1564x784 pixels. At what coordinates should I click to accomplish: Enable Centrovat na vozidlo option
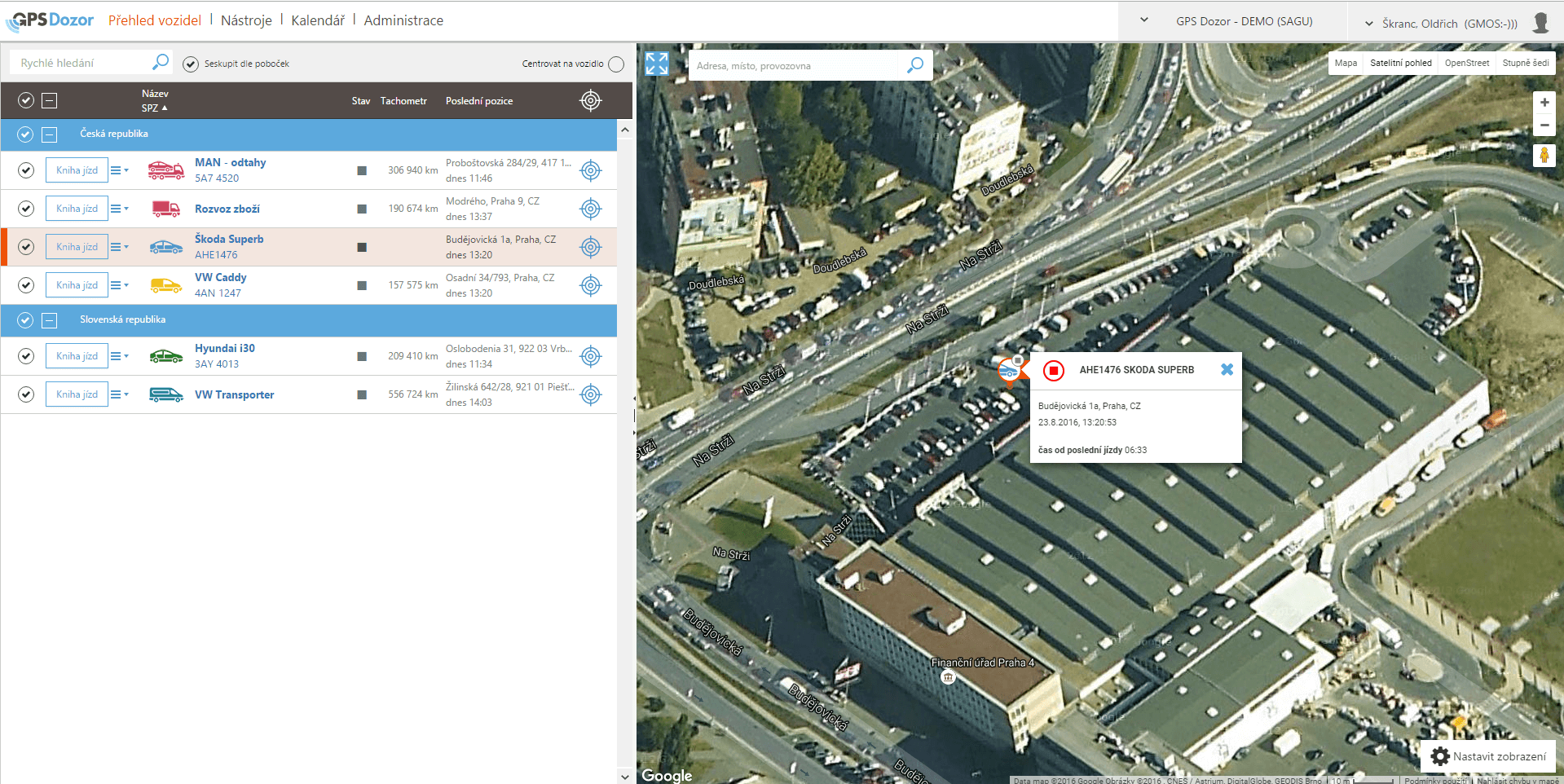(616, 64)
